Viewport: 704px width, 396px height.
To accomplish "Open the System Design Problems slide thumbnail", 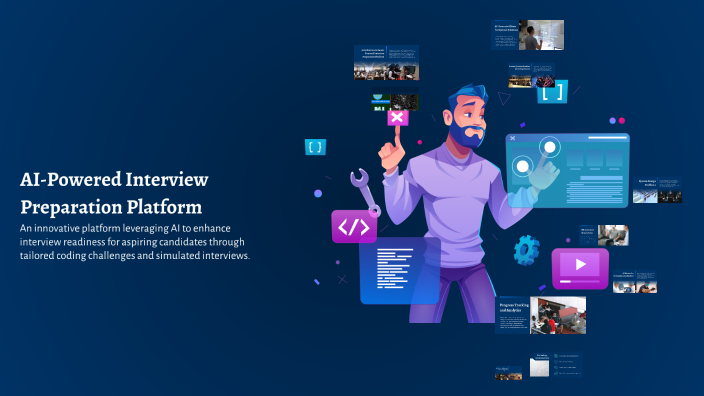I will click(x=657, y=190).
